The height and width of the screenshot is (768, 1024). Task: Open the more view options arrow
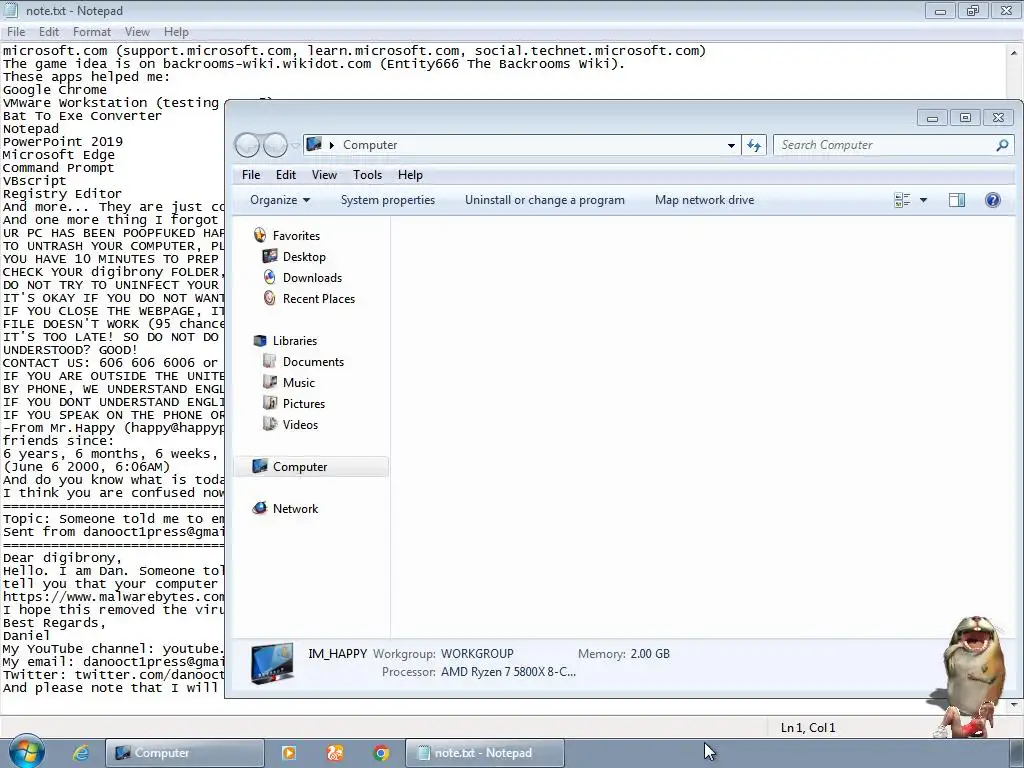923,200
